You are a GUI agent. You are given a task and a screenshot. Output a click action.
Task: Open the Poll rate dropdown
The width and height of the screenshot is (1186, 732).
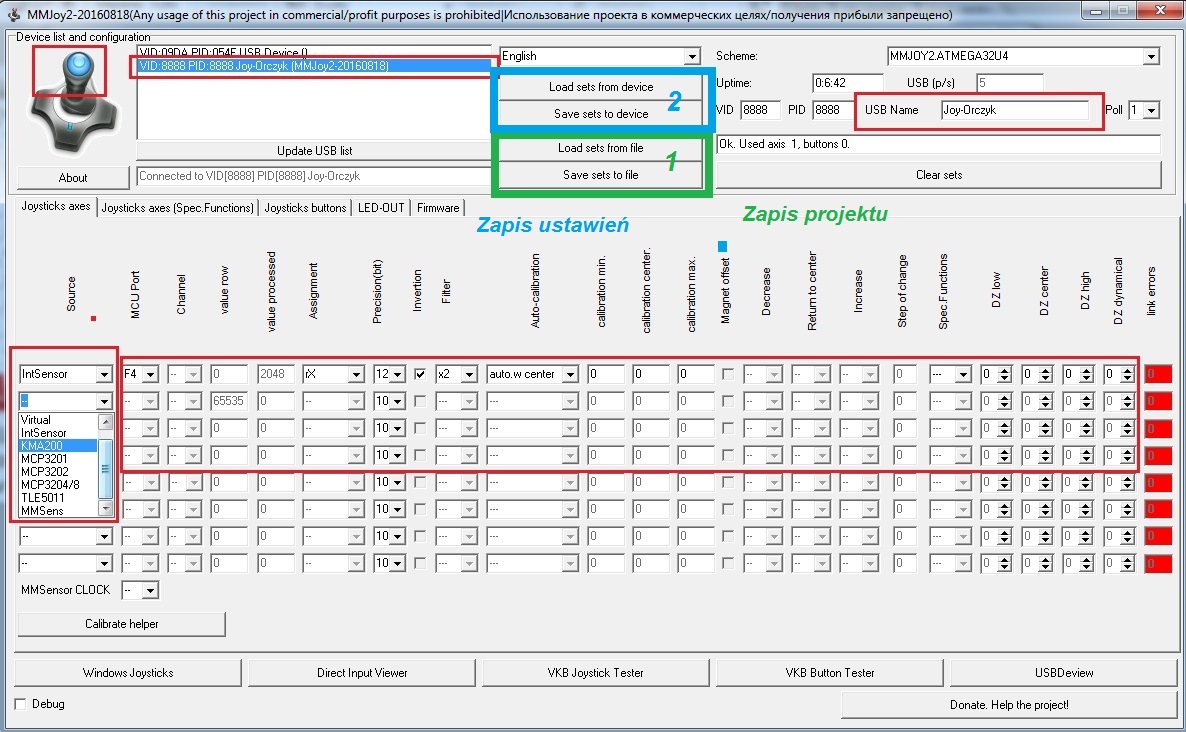click(x=1151, y=110)
